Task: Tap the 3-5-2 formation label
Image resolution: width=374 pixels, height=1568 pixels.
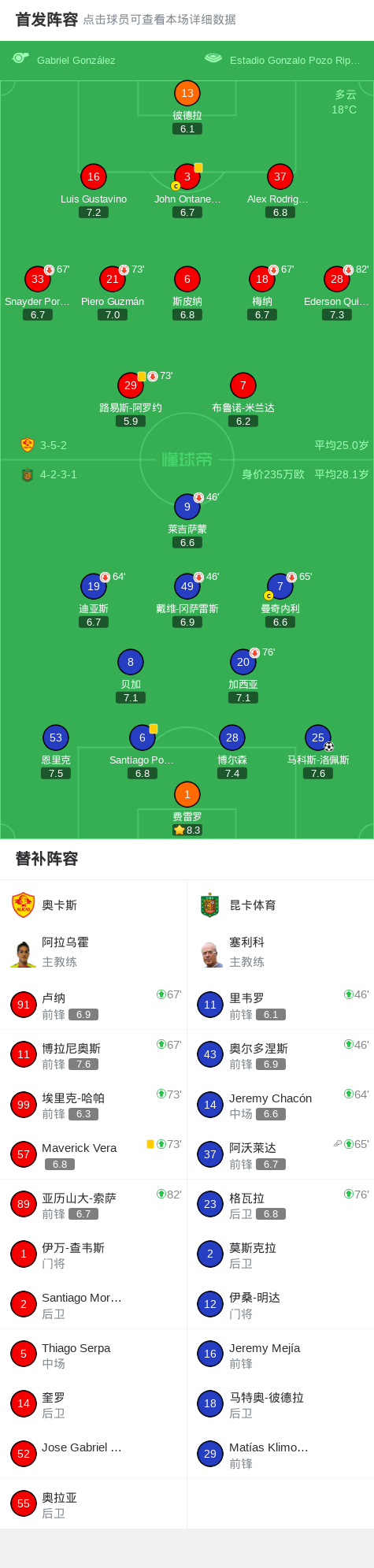Action: [x=54, y=445]
